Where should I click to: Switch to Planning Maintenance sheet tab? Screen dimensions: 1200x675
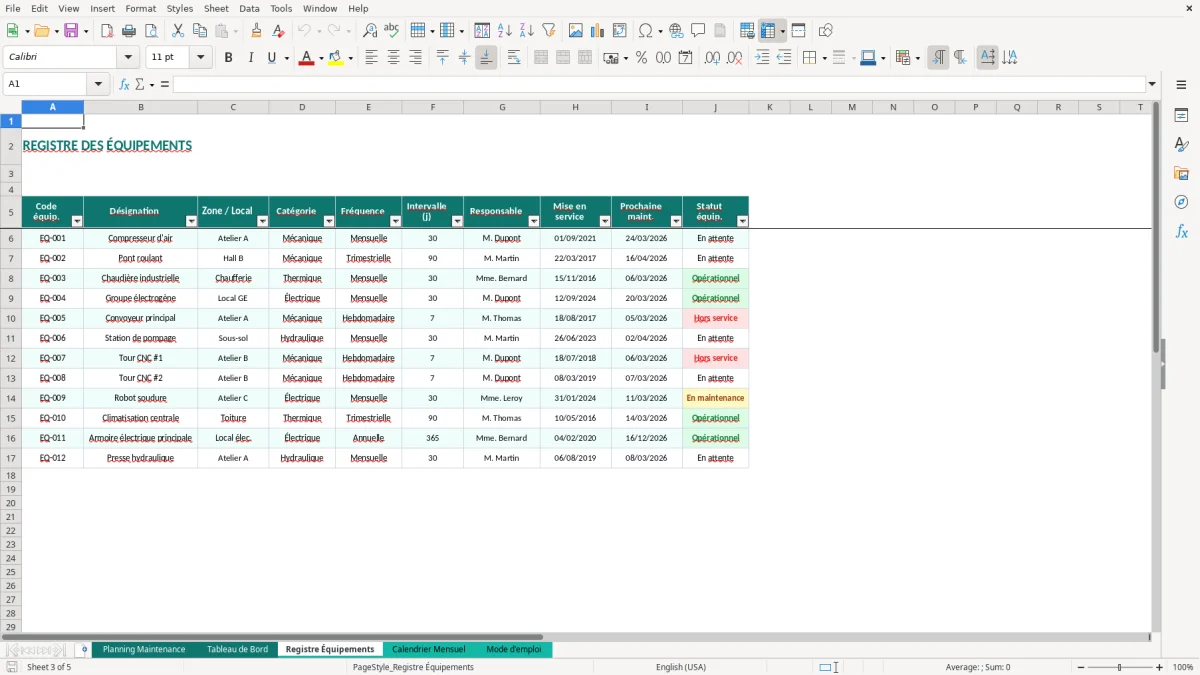[144, 649]
